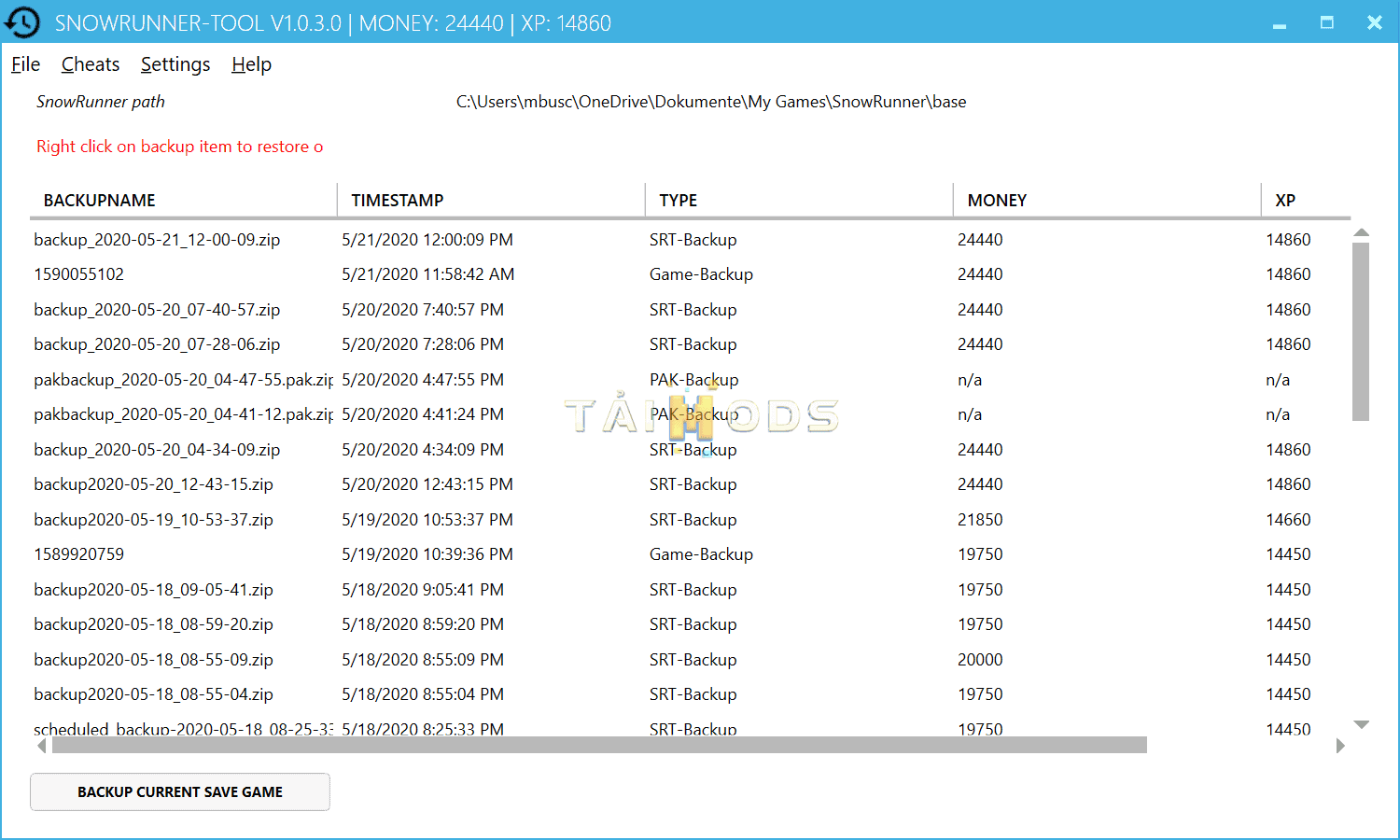Click vertical scrollbar up arrow
The image size is (1400, 840).
(x=1361, y=232)
